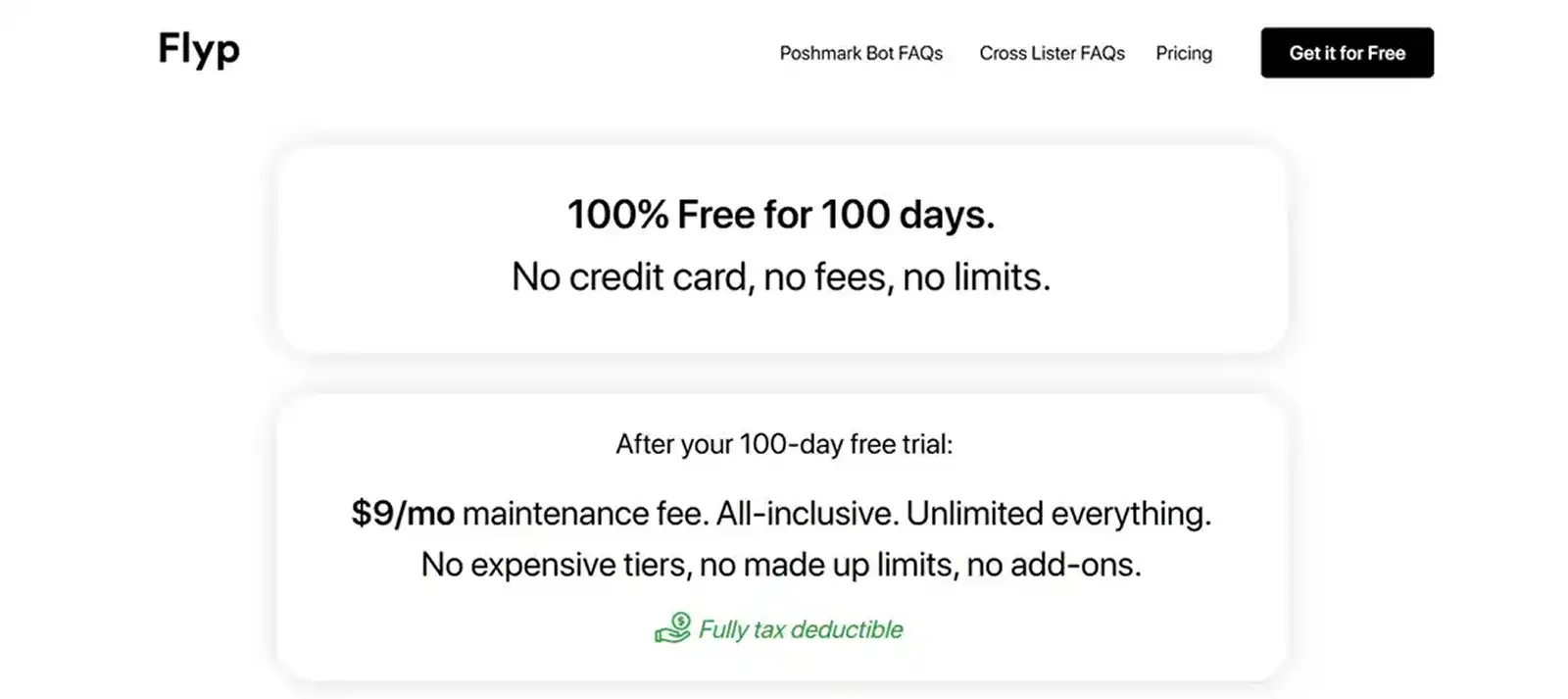
Task: Click the green hand-with-dollar-coin icon
Action: [x=672, y=630]
